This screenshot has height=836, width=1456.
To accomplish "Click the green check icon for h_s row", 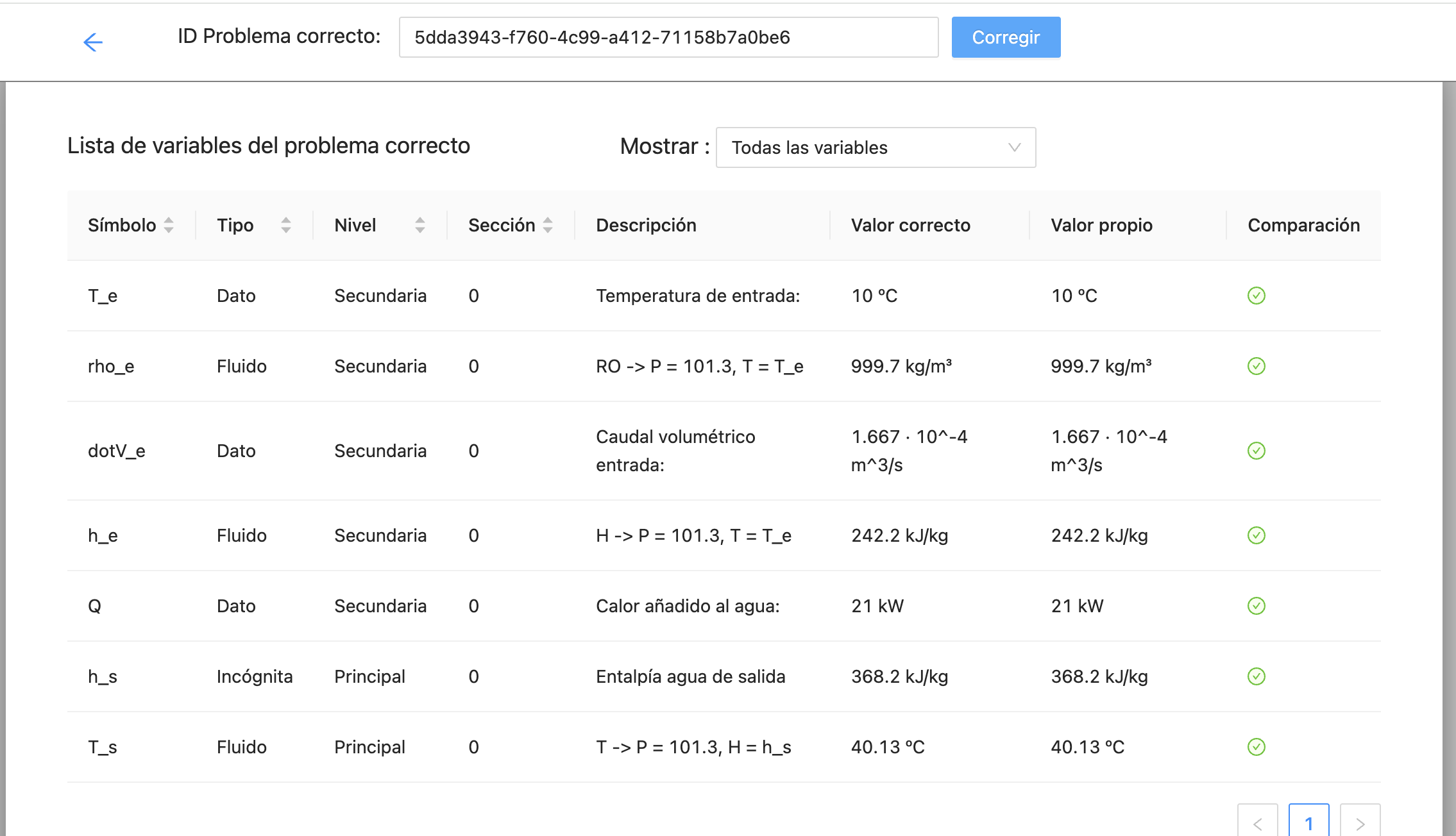I will (1256, 676).
